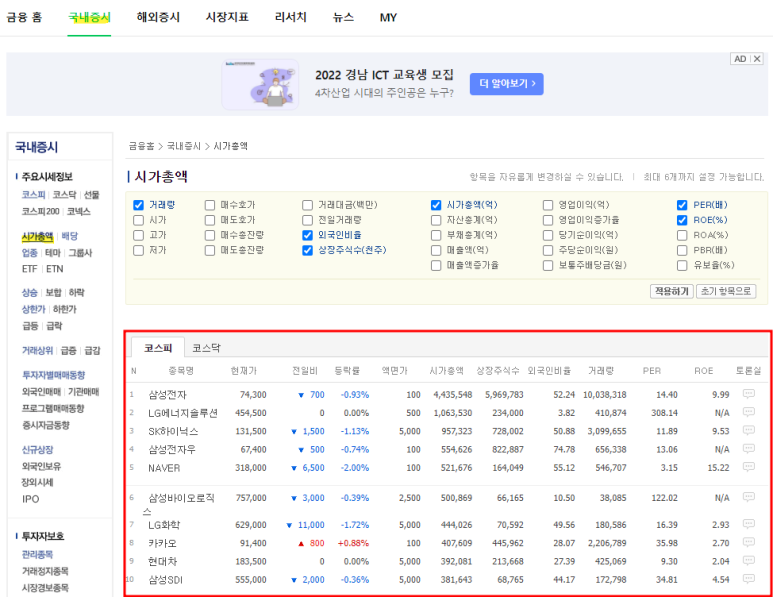Open 상한가 link in sidebar
This screenshot has width=773, height=597.
(x=34, y=310)
